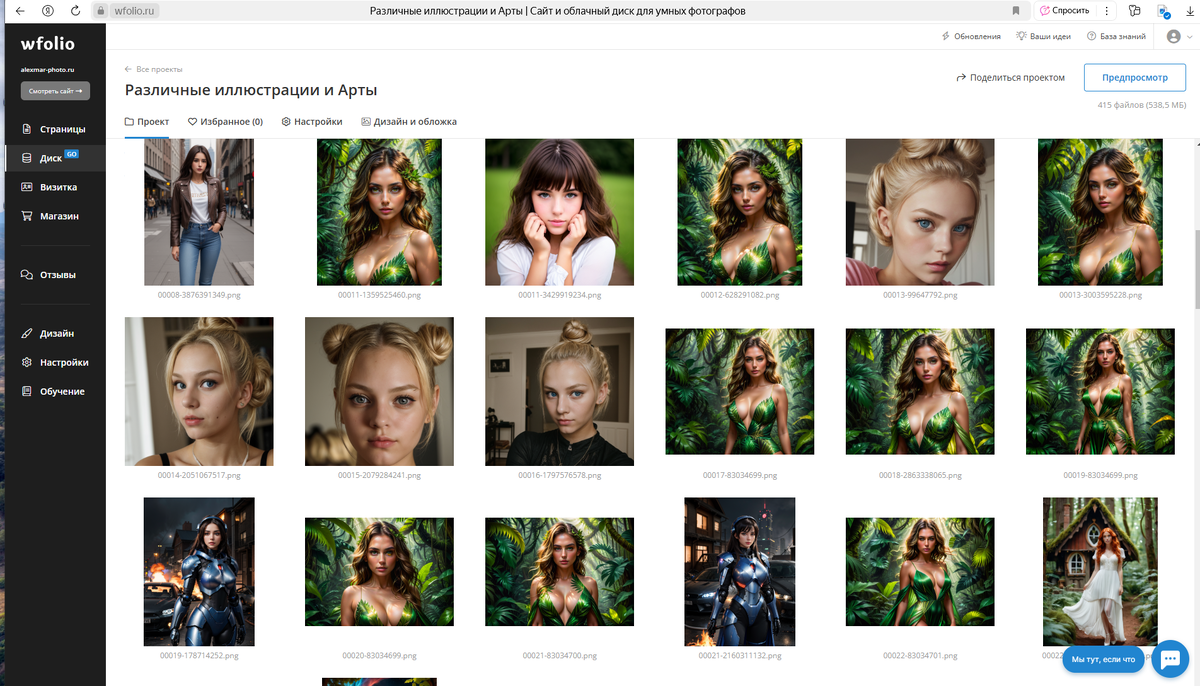Expand the account dropdown chevron
This screenshot has width=1200, height=686.
[1189, 37]
